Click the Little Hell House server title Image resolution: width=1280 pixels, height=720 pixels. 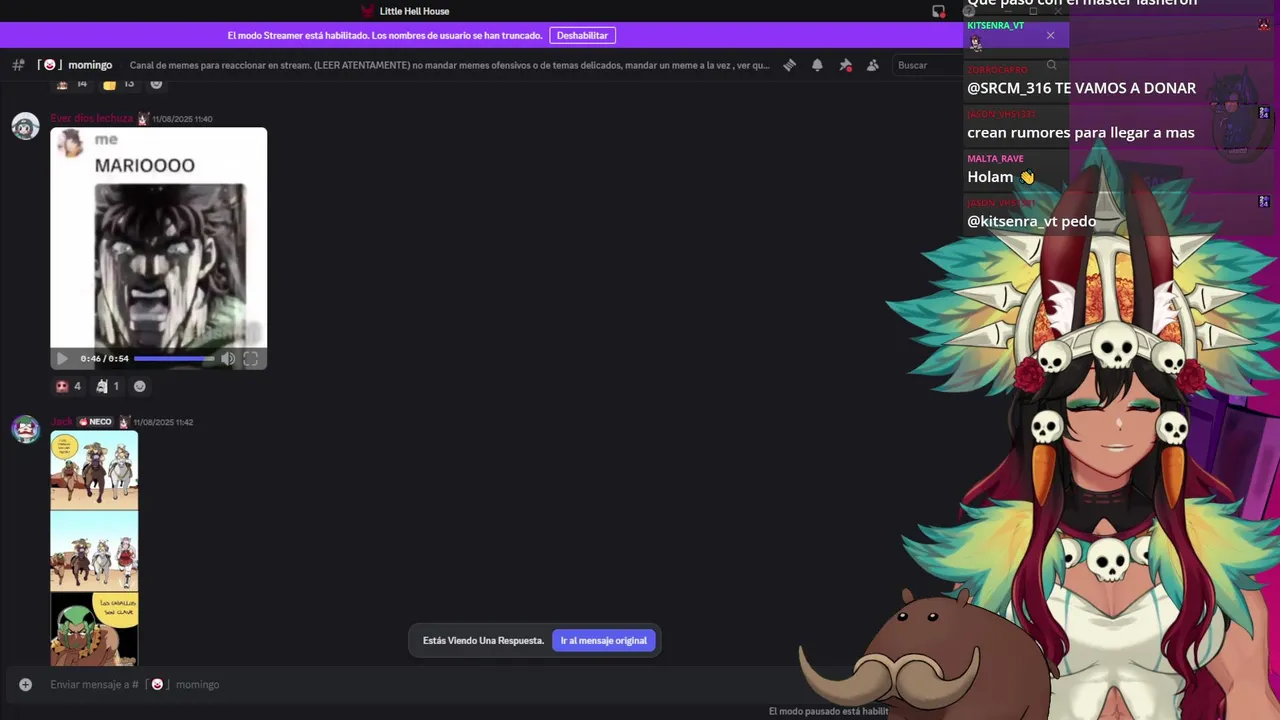[414, 11]
